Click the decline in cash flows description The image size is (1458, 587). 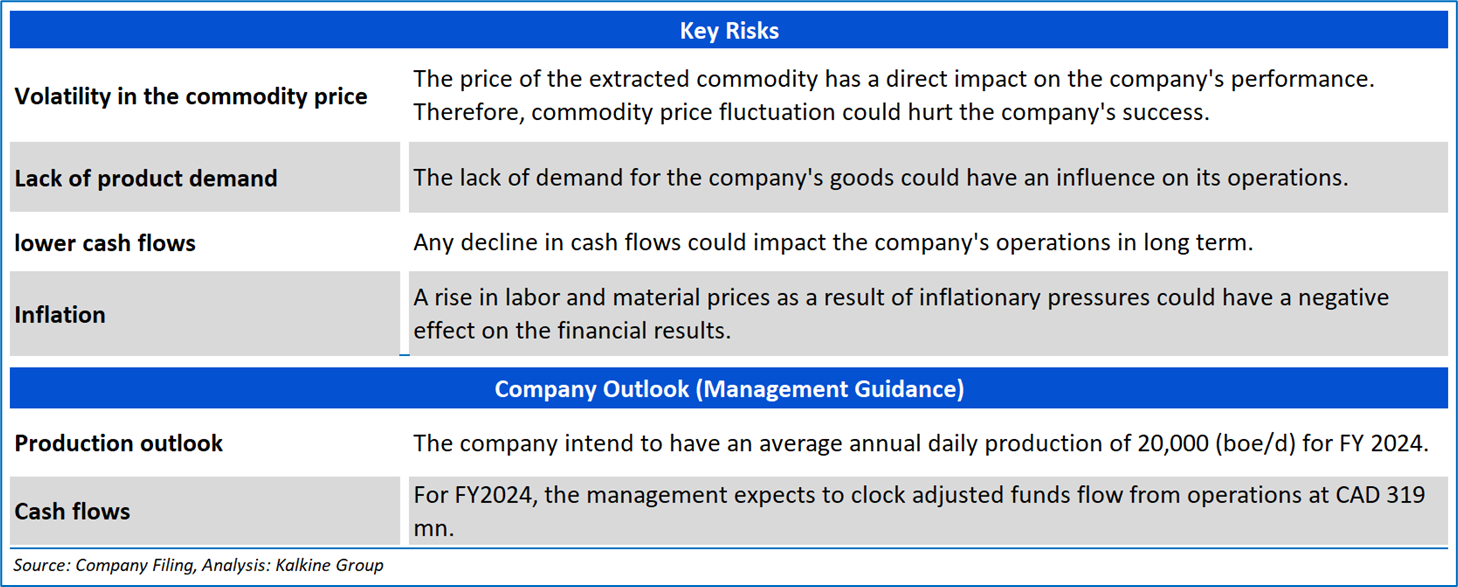click(832, 242)
